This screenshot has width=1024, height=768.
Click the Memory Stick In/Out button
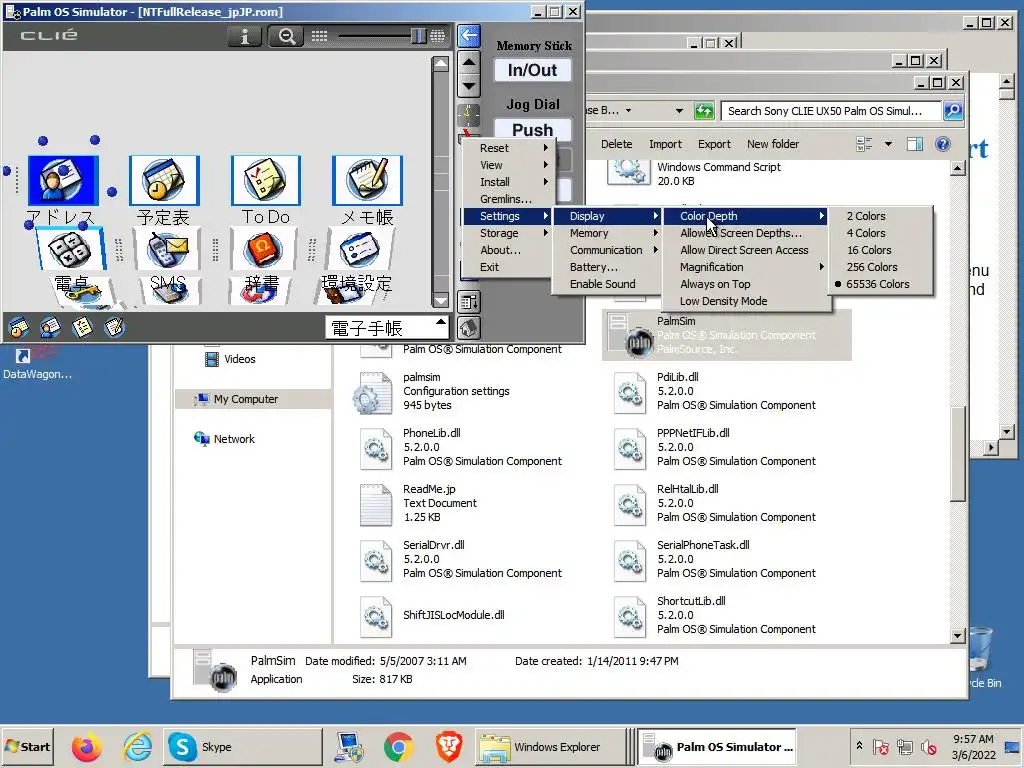pyautogui.click(x=532, y=70)
